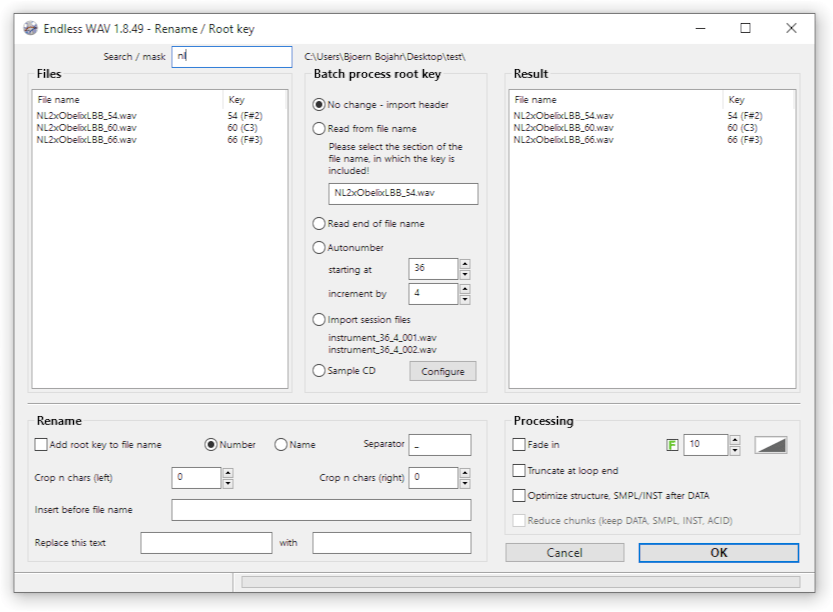The width and height of the screenshot is (833, 612).
Task: Sort Files list by 'File name' column header
Action: click(x=128, y=100)
